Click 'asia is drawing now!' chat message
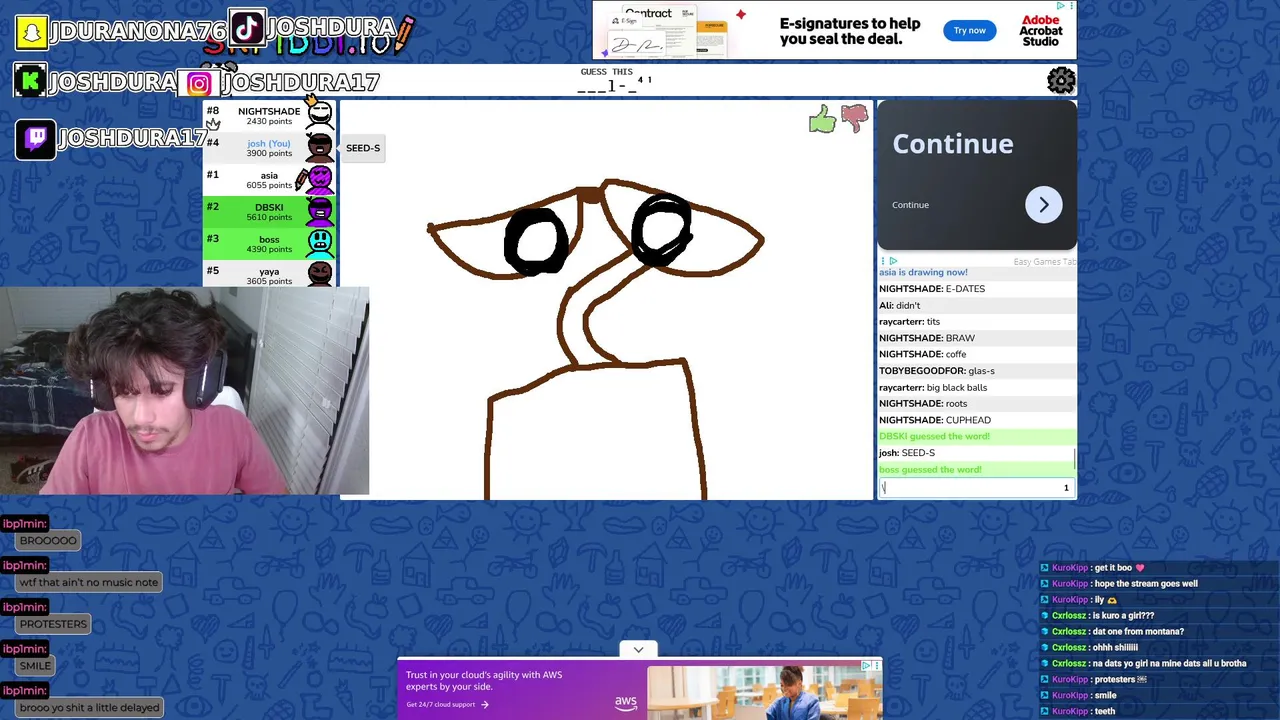 click(x=923, y=272)
